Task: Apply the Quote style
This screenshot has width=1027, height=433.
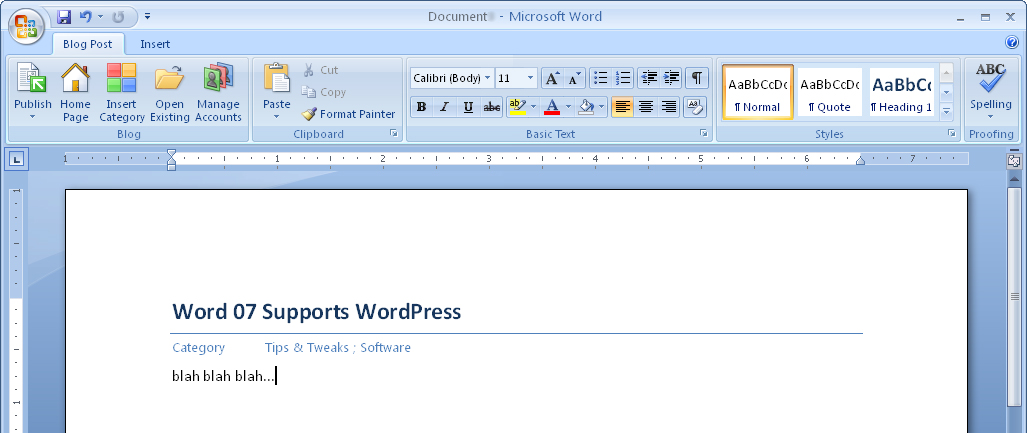Action: pyautogui.click(x=829, y=92)
